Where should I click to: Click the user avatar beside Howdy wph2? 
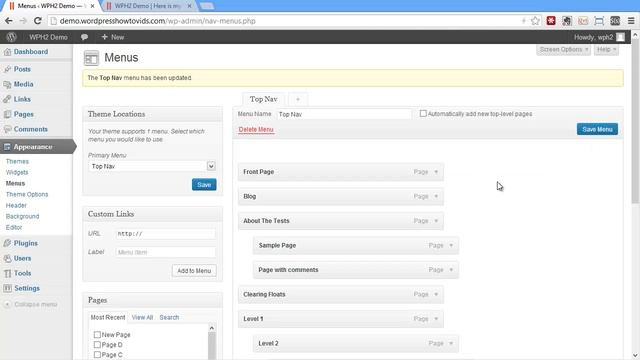coord(620,37)
